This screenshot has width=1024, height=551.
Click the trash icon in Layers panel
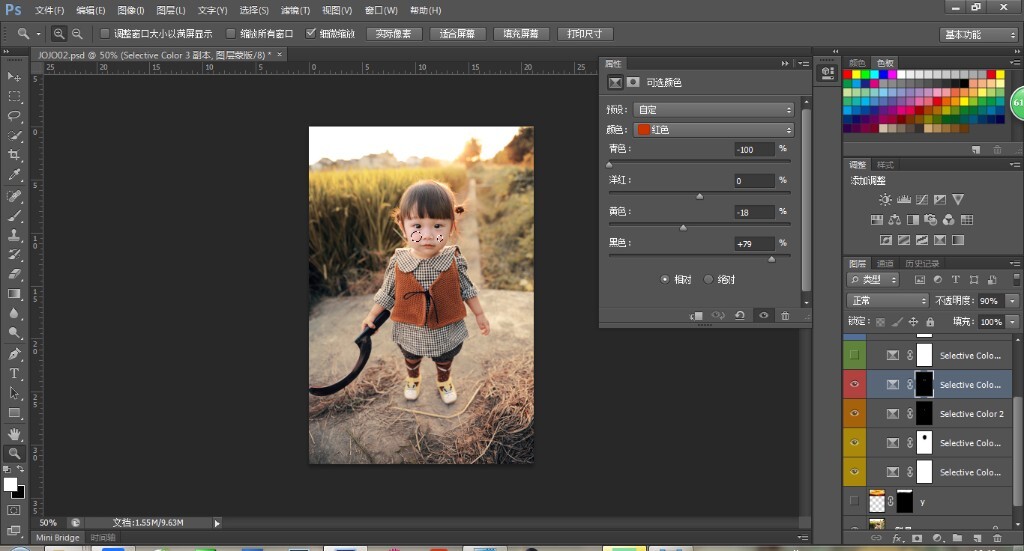(x=997, y=539)
